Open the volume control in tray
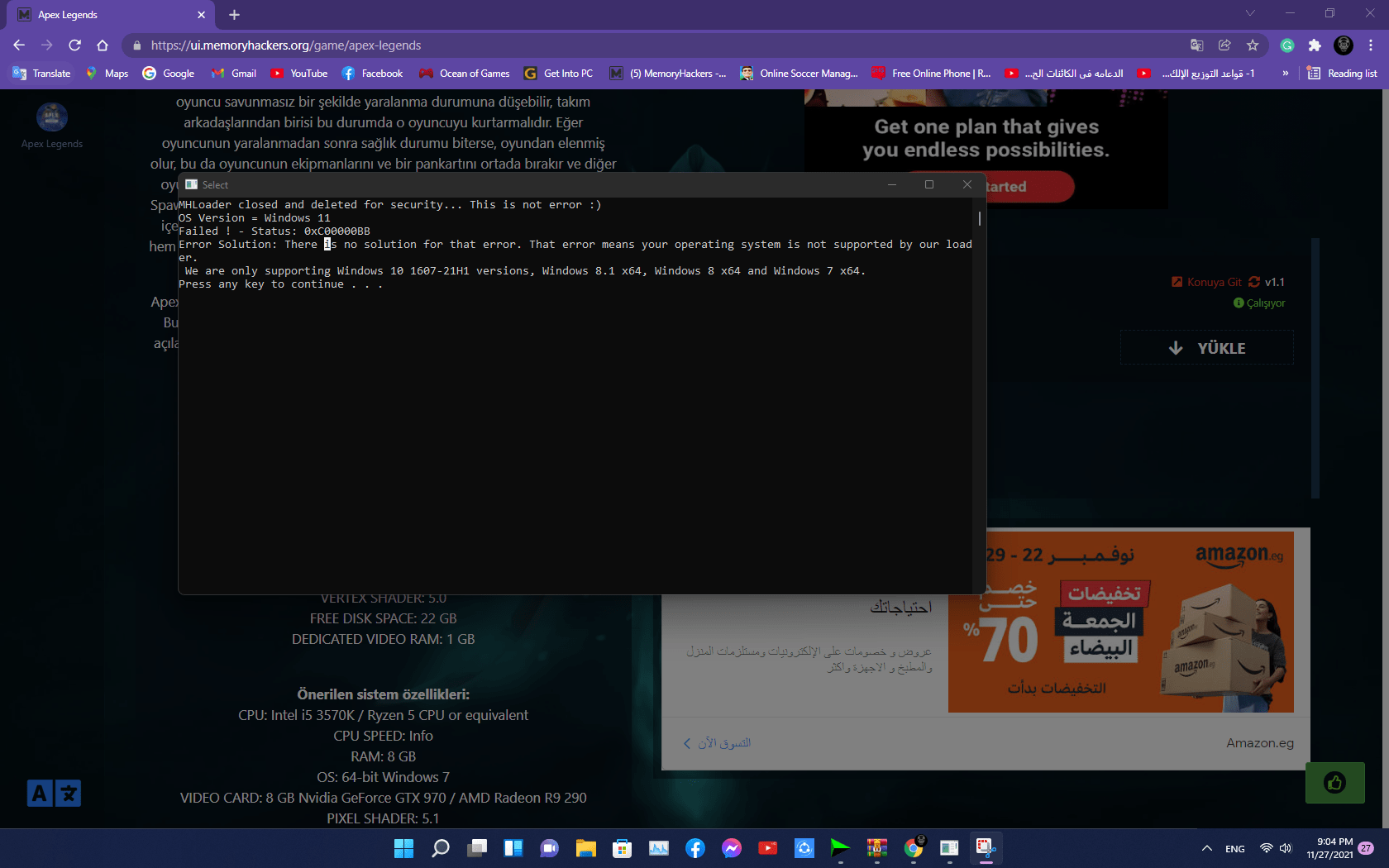The height and width of the screenshot is (868, 1389). pos(1286,848)
